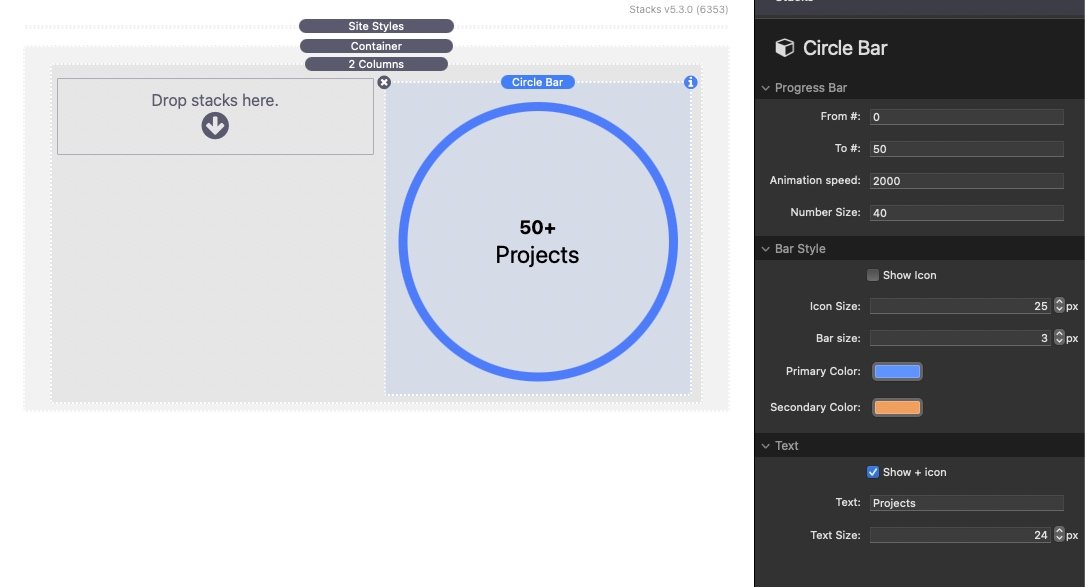The width and height of the screenshot is (1085, 587).
Task: Click the Bar size stepper arrows
Action: (1059, 338)
